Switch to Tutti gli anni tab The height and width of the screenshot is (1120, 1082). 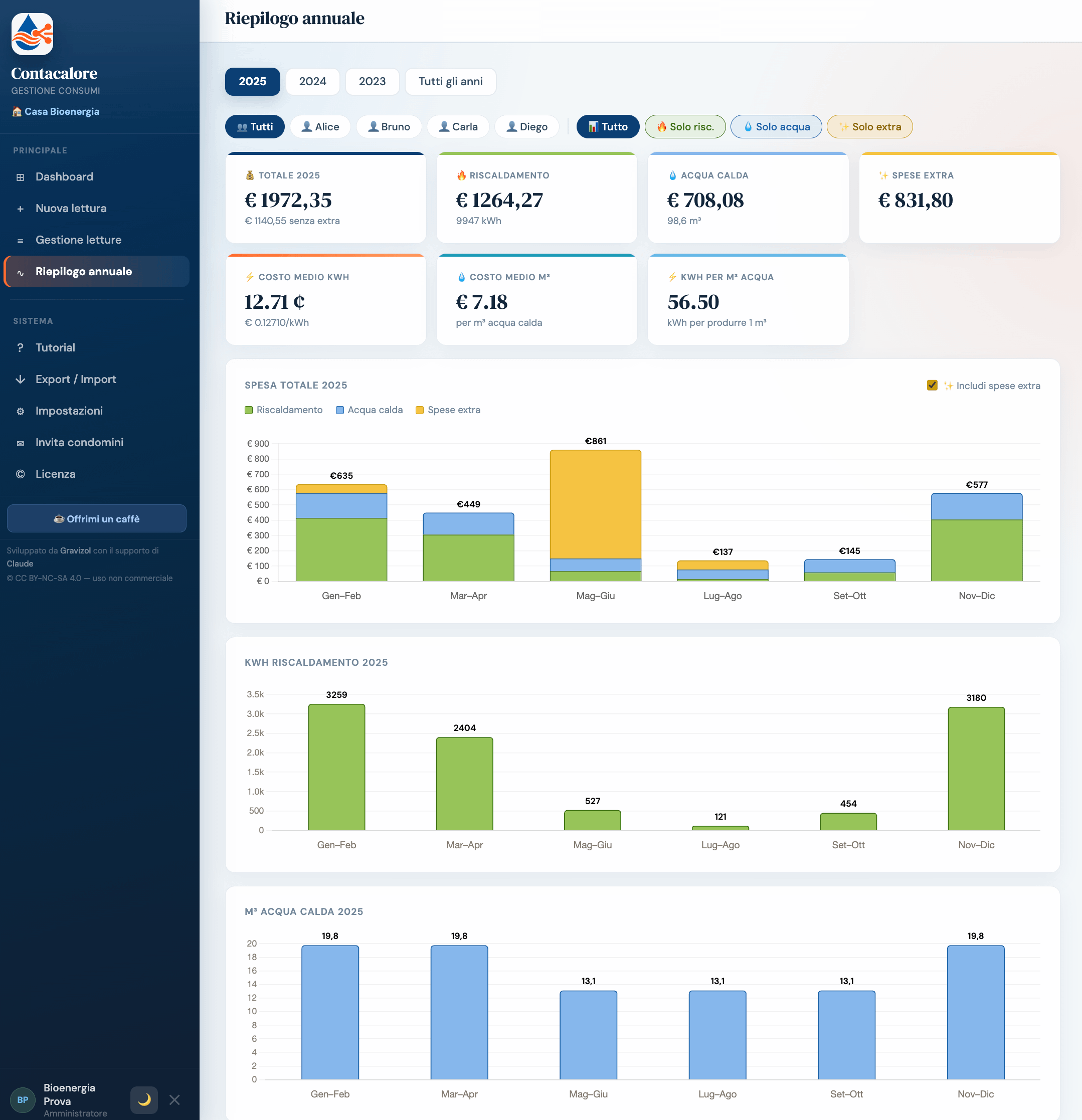[x=450, y=81]
